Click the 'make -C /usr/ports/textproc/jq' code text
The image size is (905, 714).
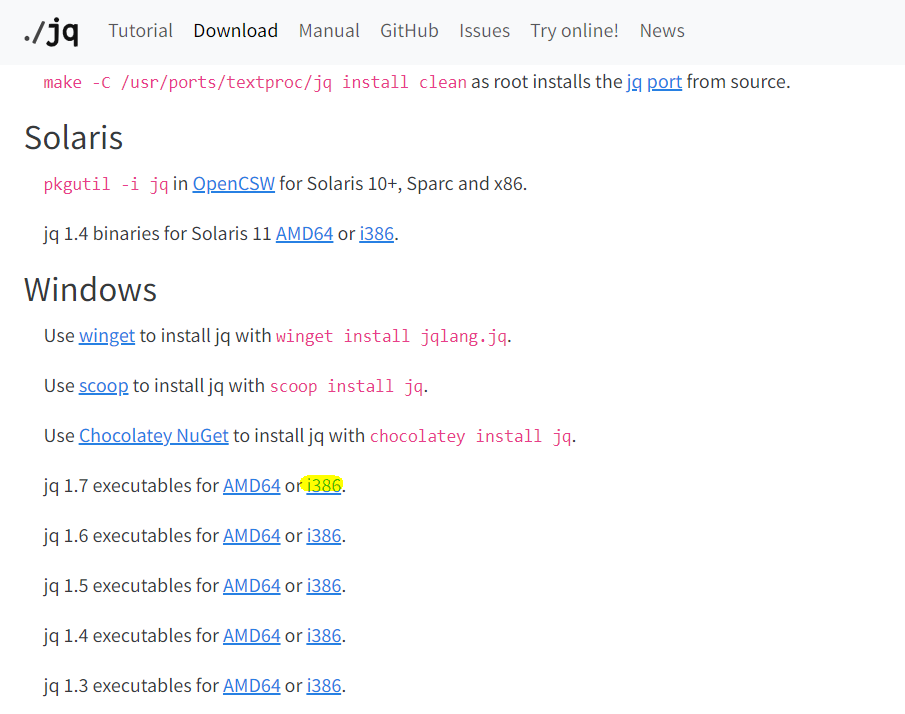pyautogui.click(x=255, y=83)
